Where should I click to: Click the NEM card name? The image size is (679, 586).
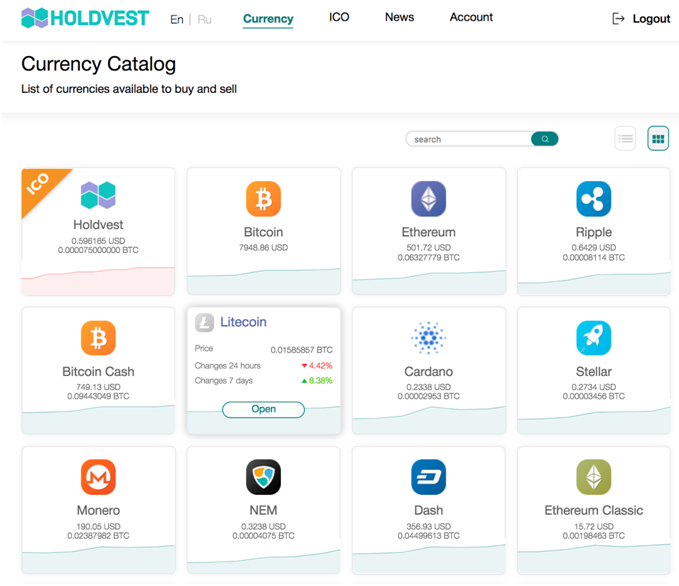click(263, 510)
